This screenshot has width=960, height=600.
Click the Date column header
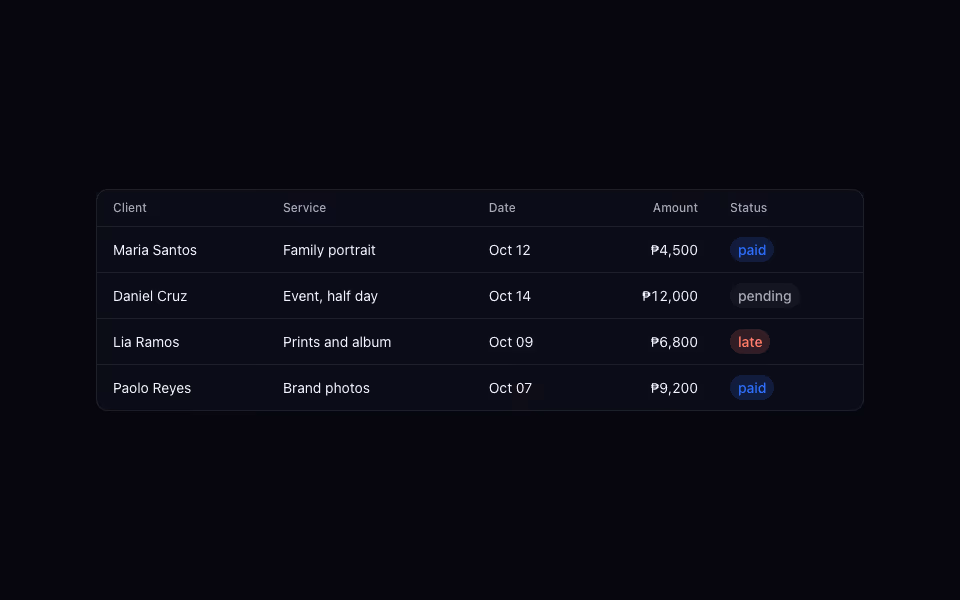click(x=502, y=208)
